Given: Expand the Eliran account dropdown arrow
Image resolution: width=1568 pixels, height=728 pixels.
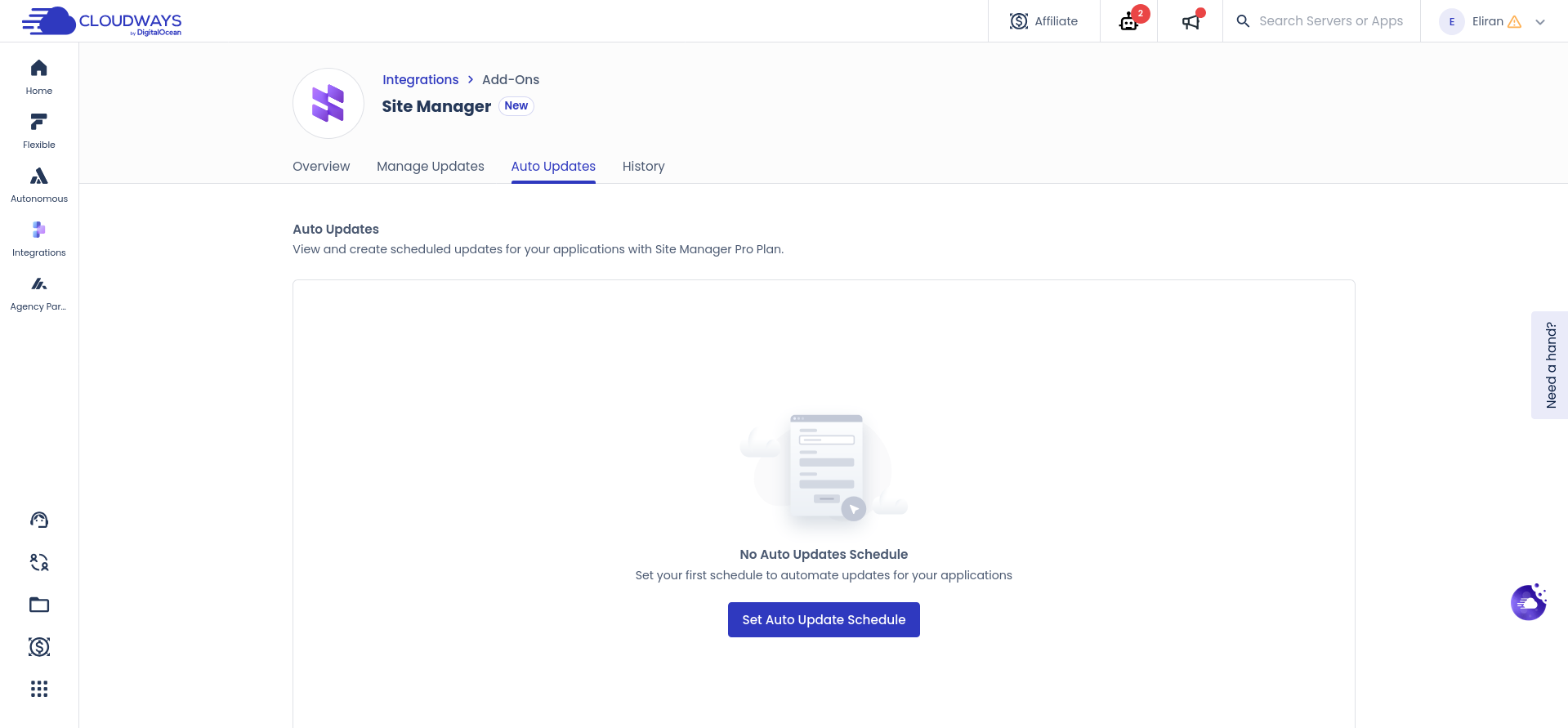Looking at the screenshot, I should click(x=1540, y=22).
